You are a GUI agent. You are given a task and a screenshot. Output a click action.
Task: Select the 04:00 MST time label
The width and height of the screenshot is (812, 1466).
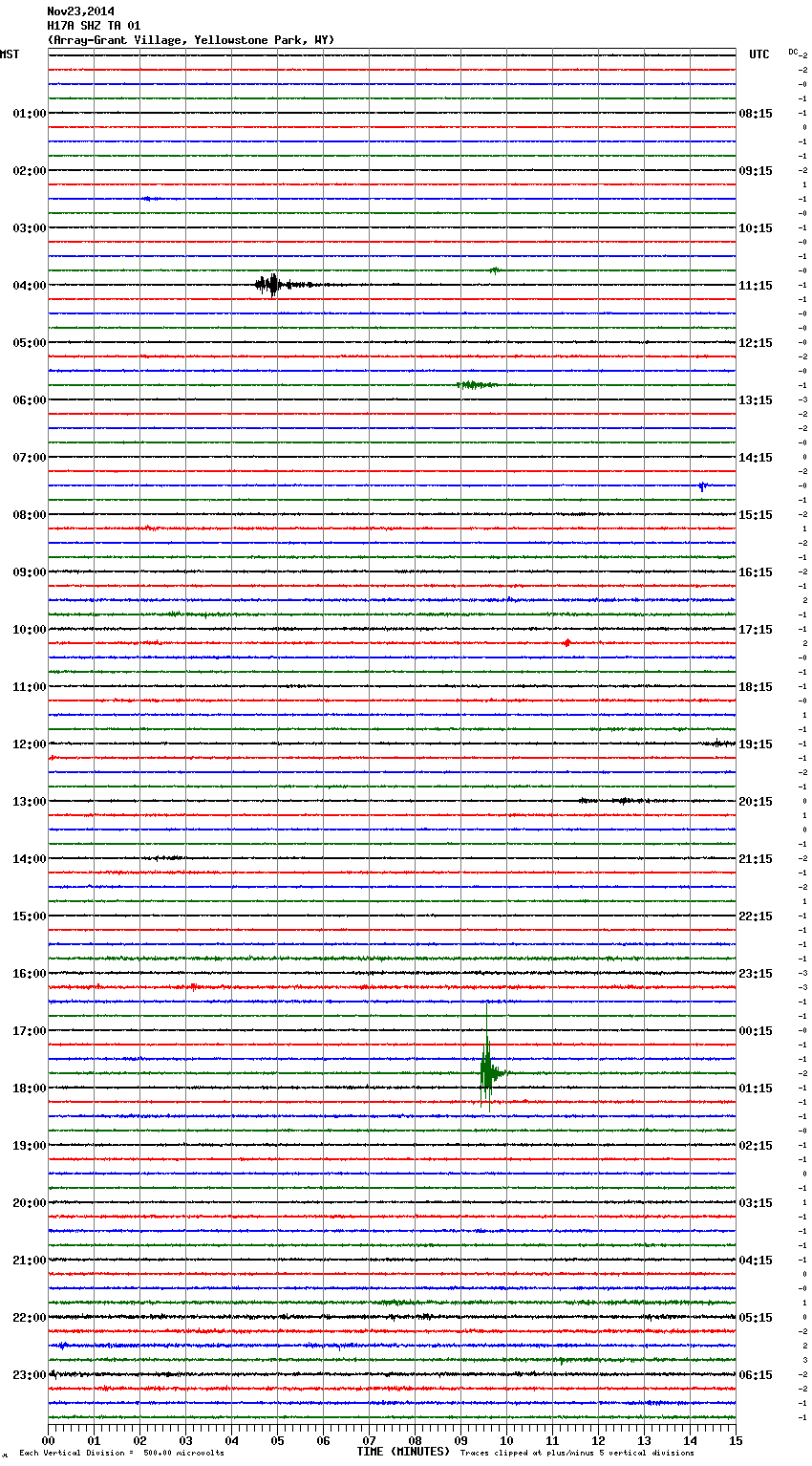point(30,286)
